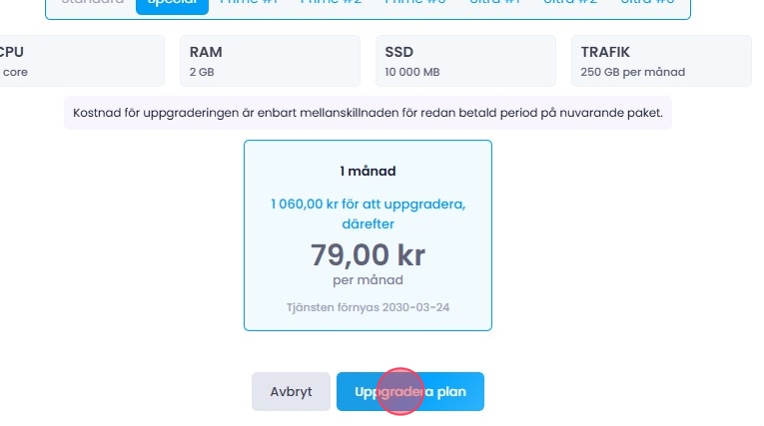Click the CPU core spec card
The width and height of the screenshot is (764, 426).
(80, 61)
